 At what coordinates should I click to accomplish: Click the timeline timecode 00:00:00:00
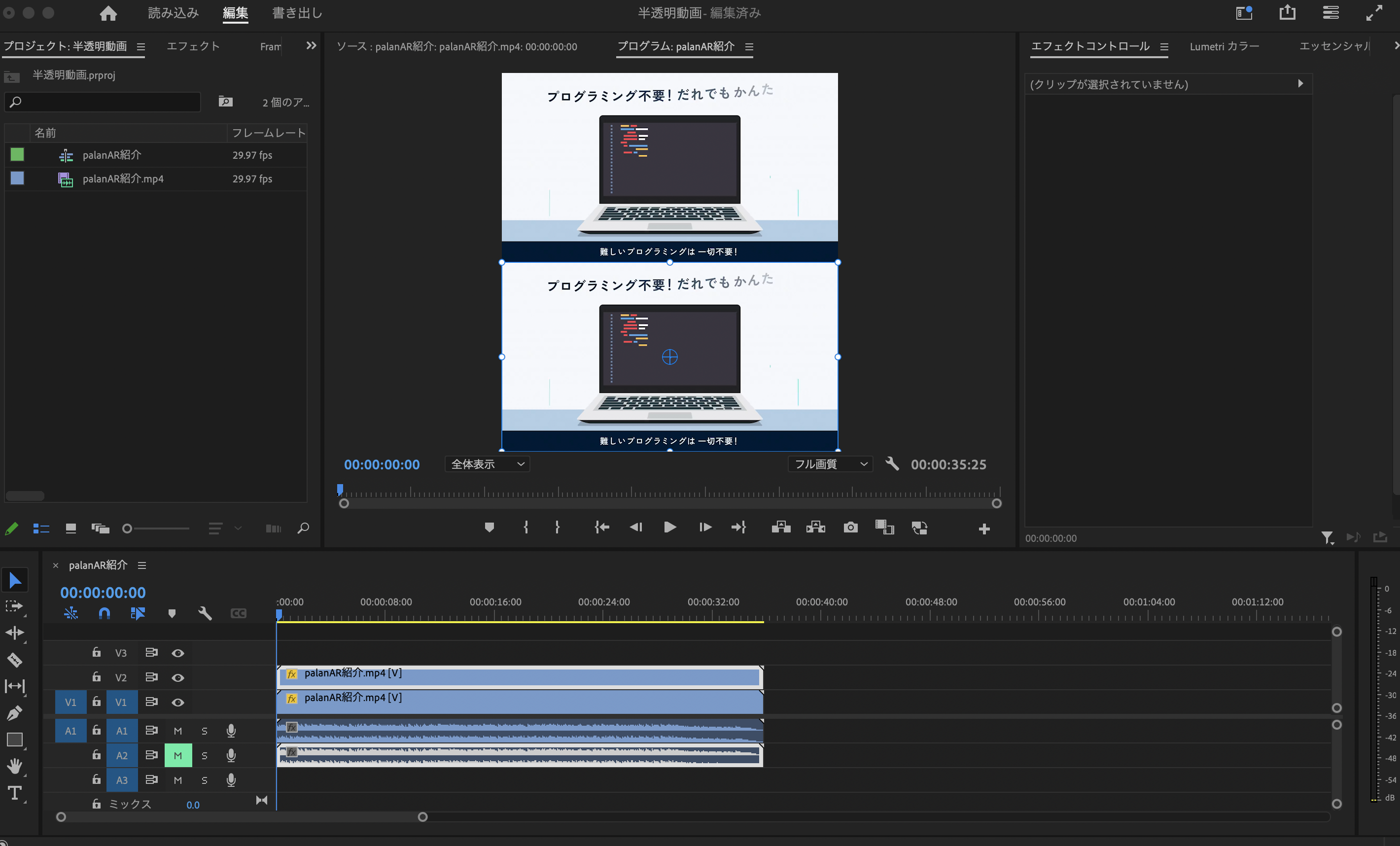103,593
